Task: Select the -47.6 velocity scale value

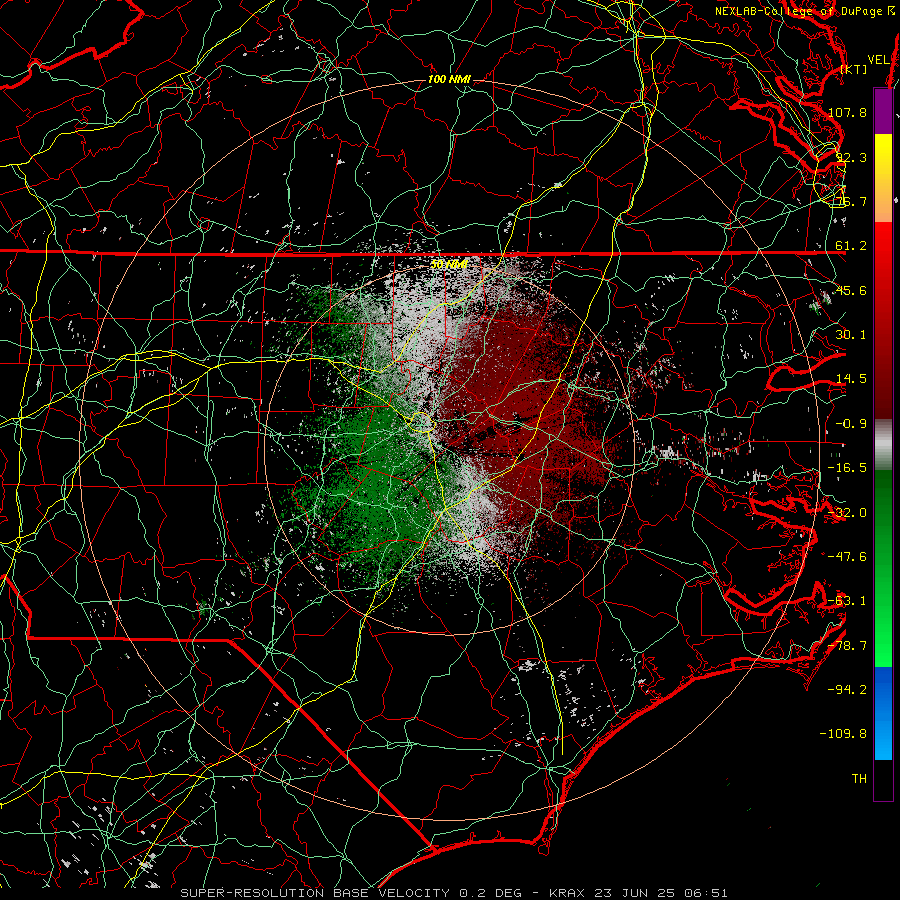Action: pos(848,557)
